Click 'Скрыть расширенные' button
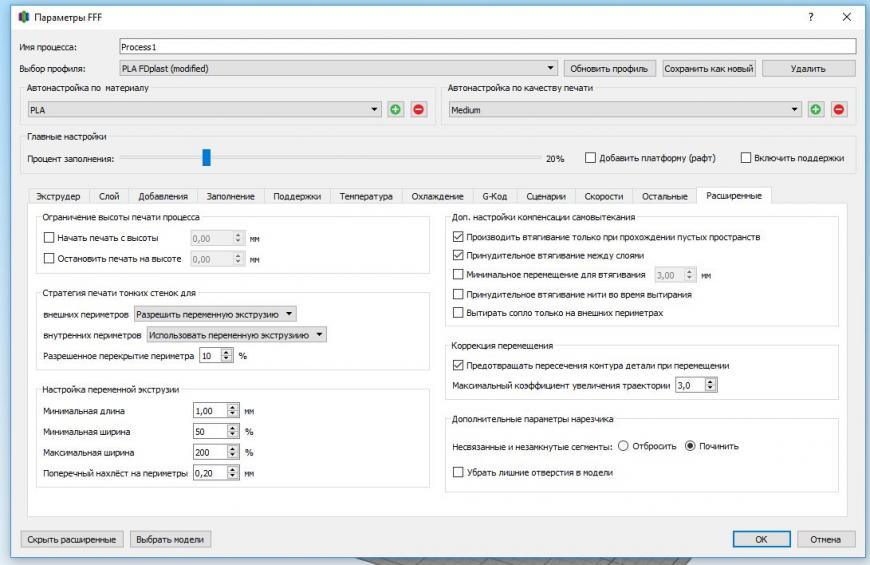Viewport: 870px width, 565px height. 72,539
